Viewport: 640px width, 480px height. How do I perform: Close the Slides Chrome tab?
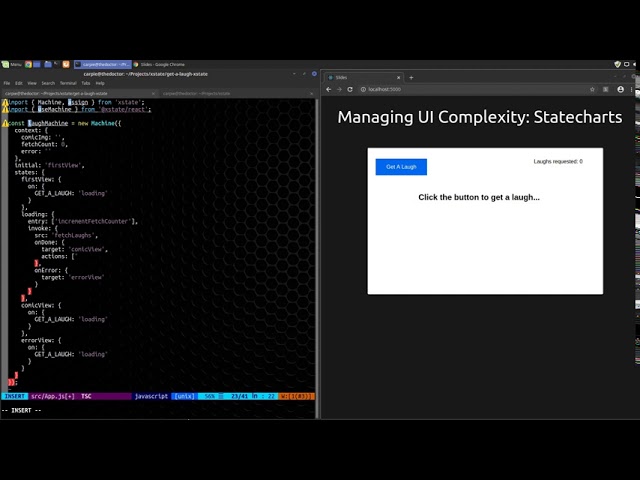(x=399, y=78)
